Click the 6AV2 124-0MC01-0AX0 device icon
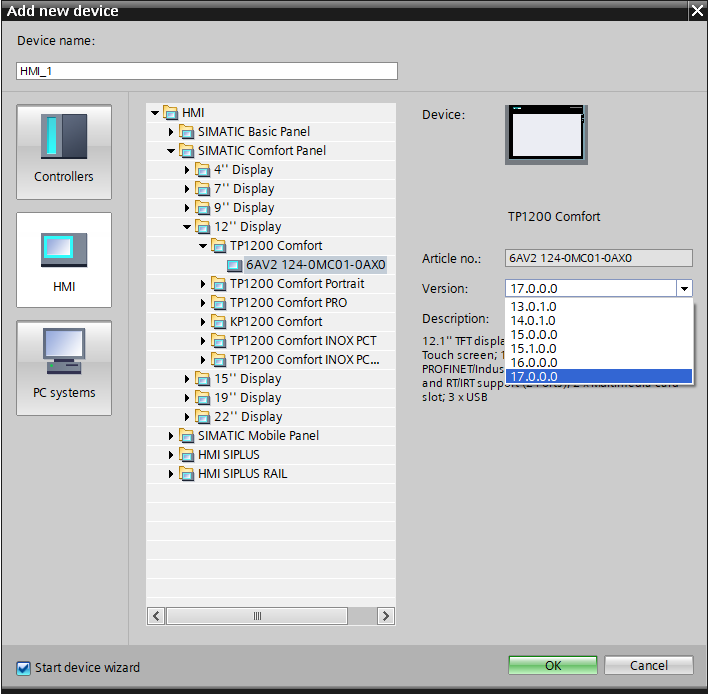Viewport: 709px width, 694px height. (234, 265)
